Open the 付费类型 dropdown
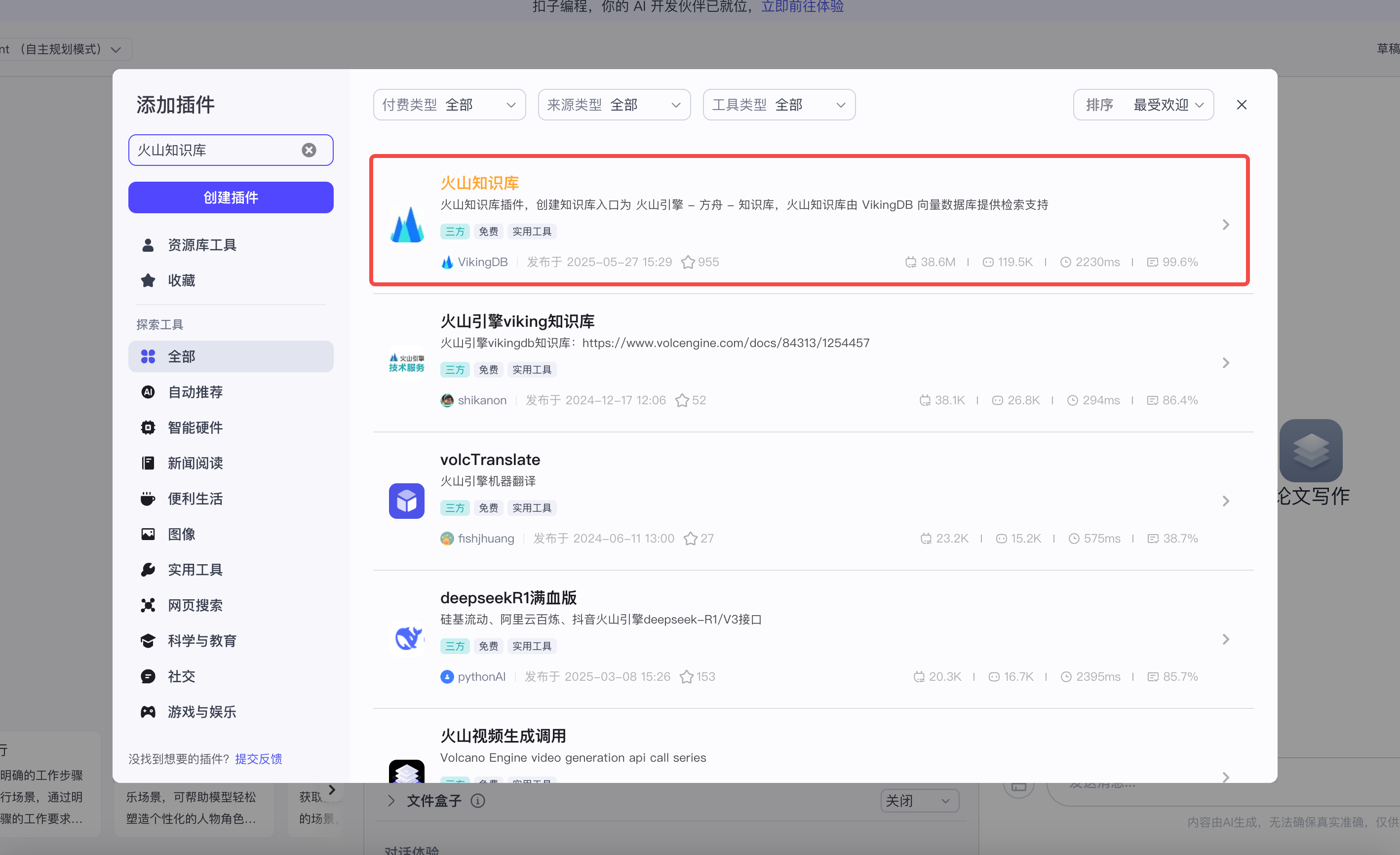 449,105
